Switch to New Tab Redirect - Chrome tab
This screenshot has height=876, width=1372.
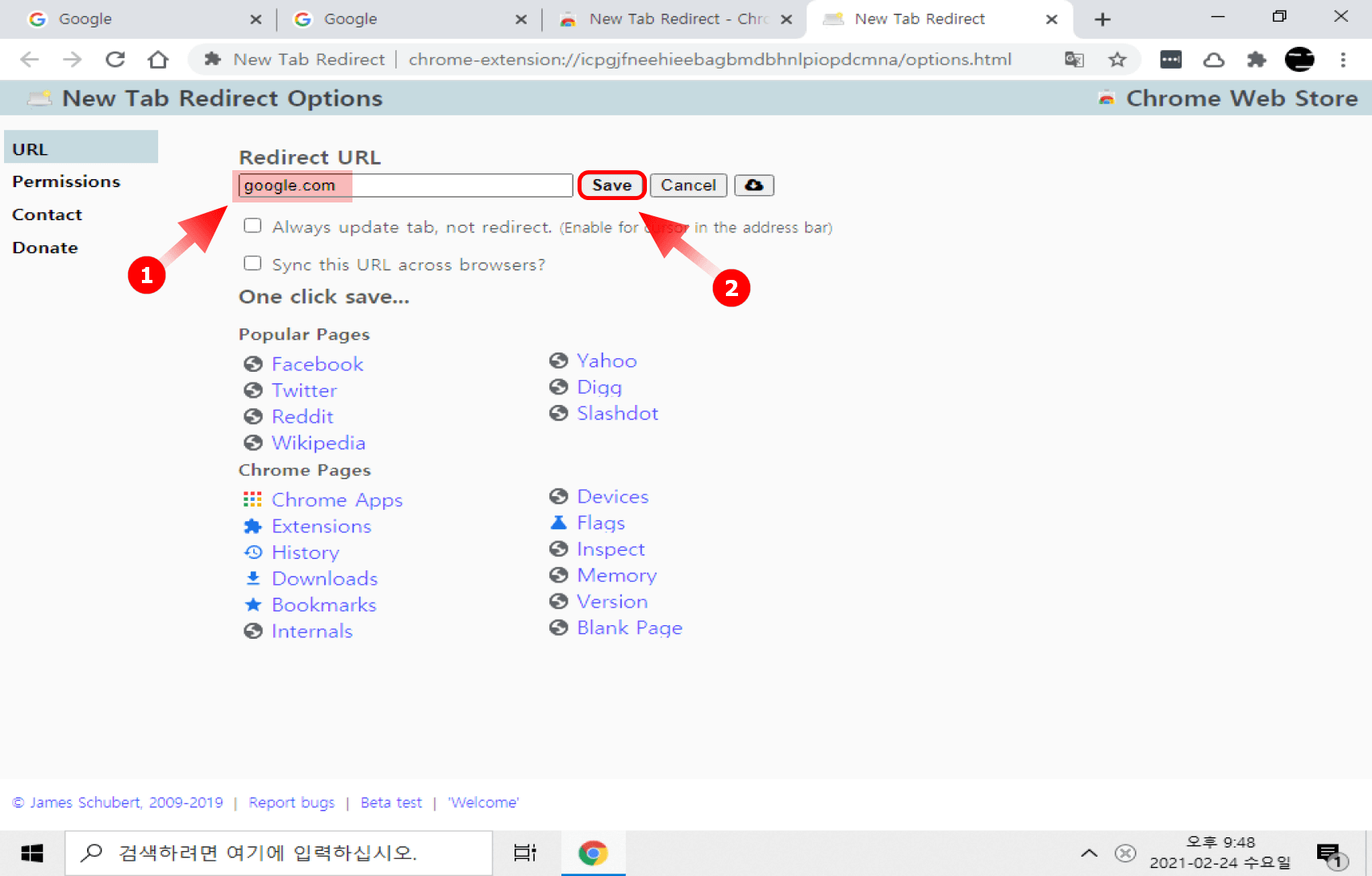pyautogui.click(x=674, y=19)
